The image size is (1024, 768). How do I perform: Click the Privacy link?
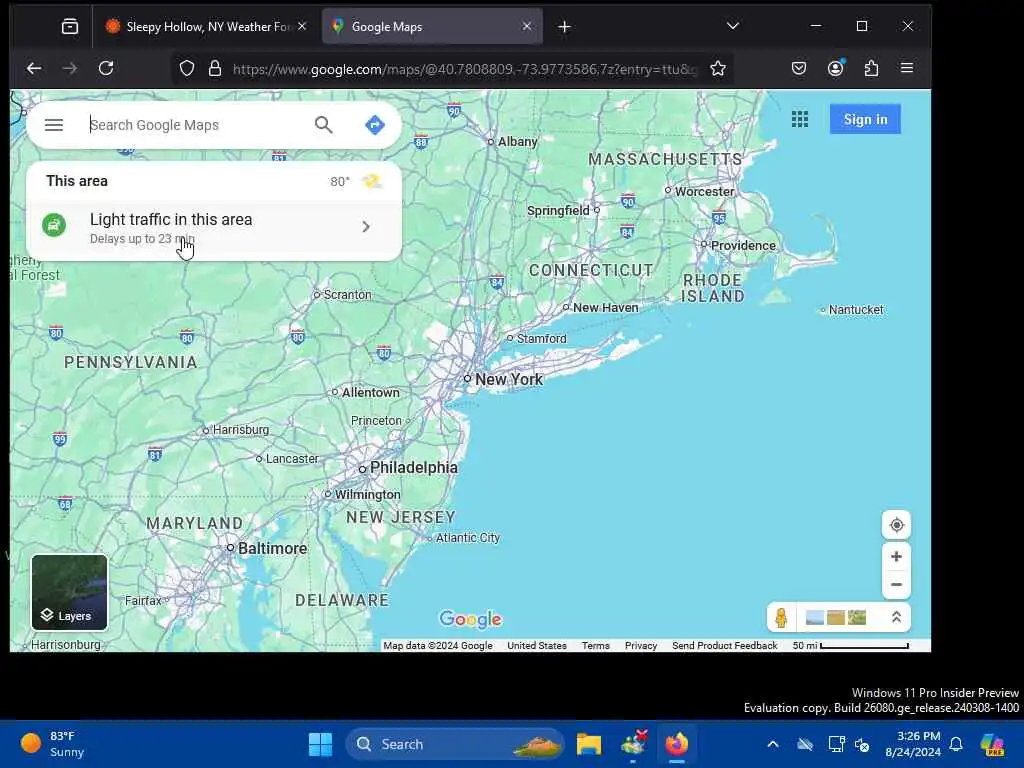(641, 645)
